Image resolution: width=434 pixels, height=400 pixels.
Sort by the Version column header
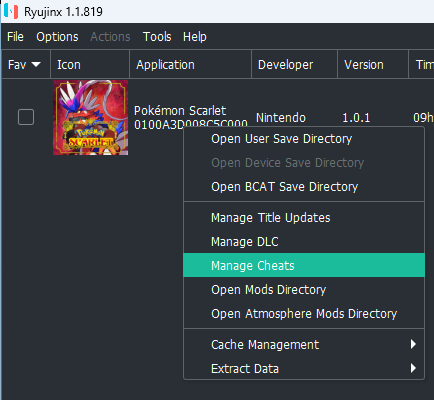pos(373,64)
